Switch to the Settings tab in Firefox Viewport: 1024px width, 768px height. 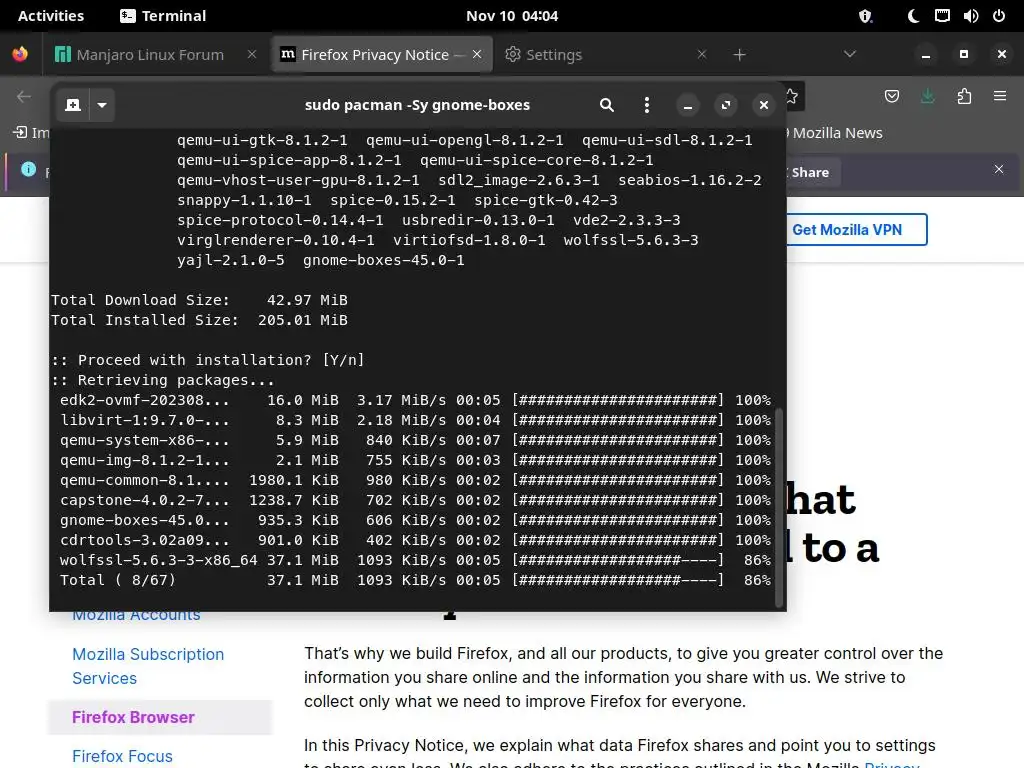(x=554, y=55)
